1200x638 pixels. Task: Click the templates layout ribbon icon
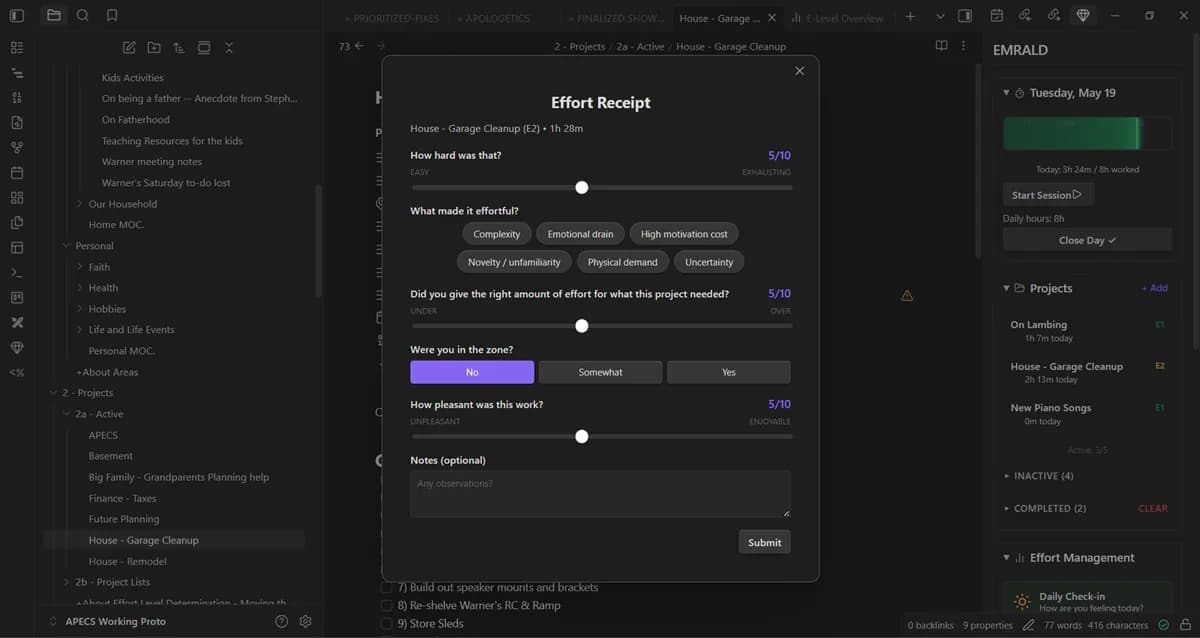pos(17,247)
